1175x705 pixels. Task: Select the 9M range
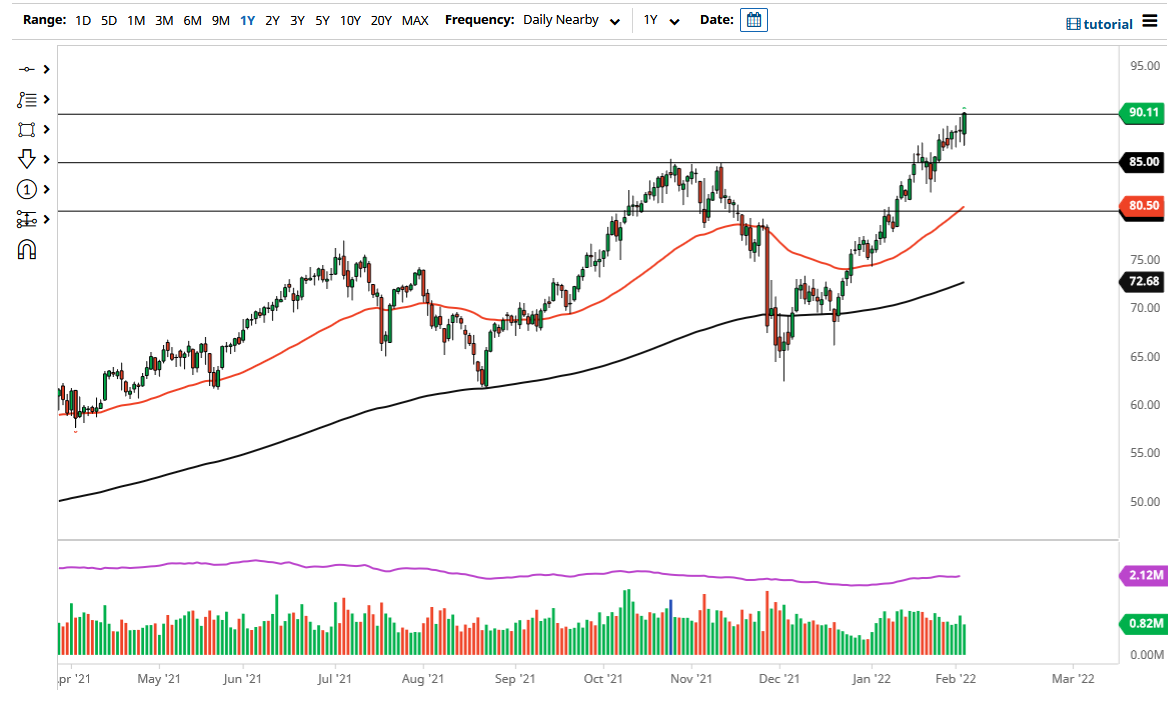(x=220, y=21)
